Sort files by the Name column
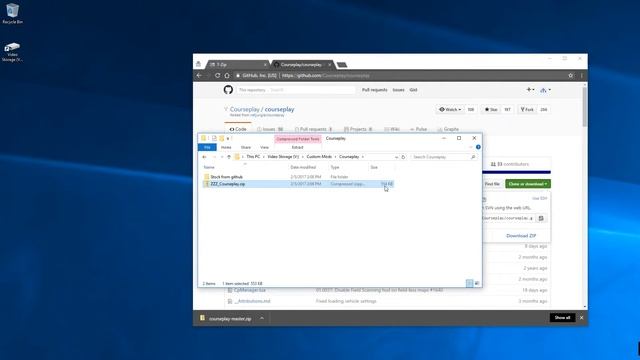Image resolution: width=640 pixels, height=360 pixels. pos(209,167)
